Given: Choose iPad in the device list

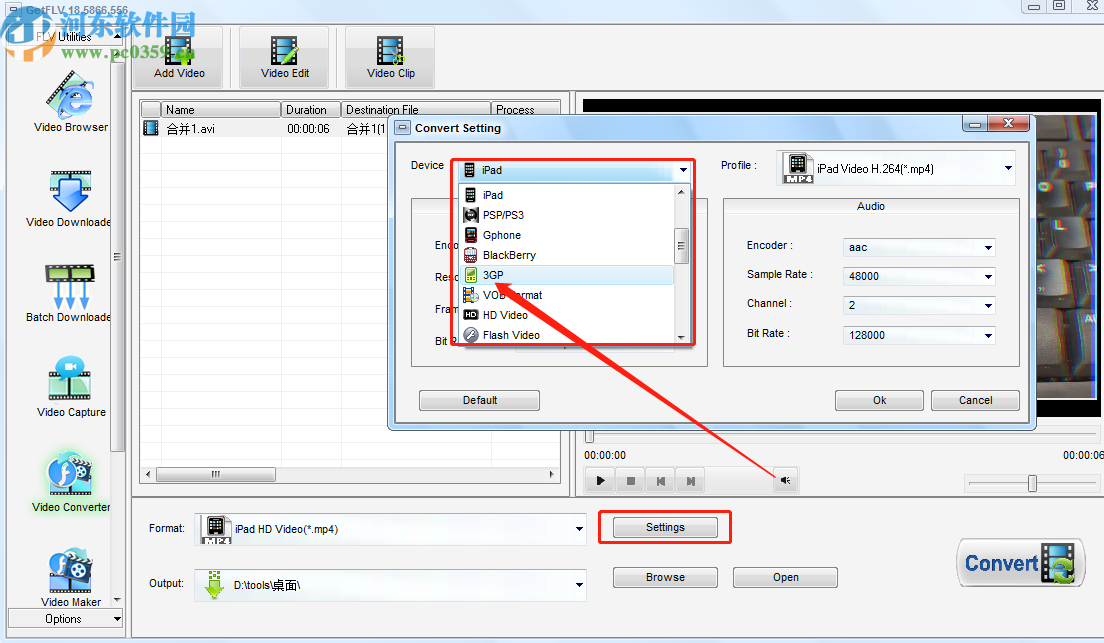Looking at the screenshot, I should coord(567,195).
